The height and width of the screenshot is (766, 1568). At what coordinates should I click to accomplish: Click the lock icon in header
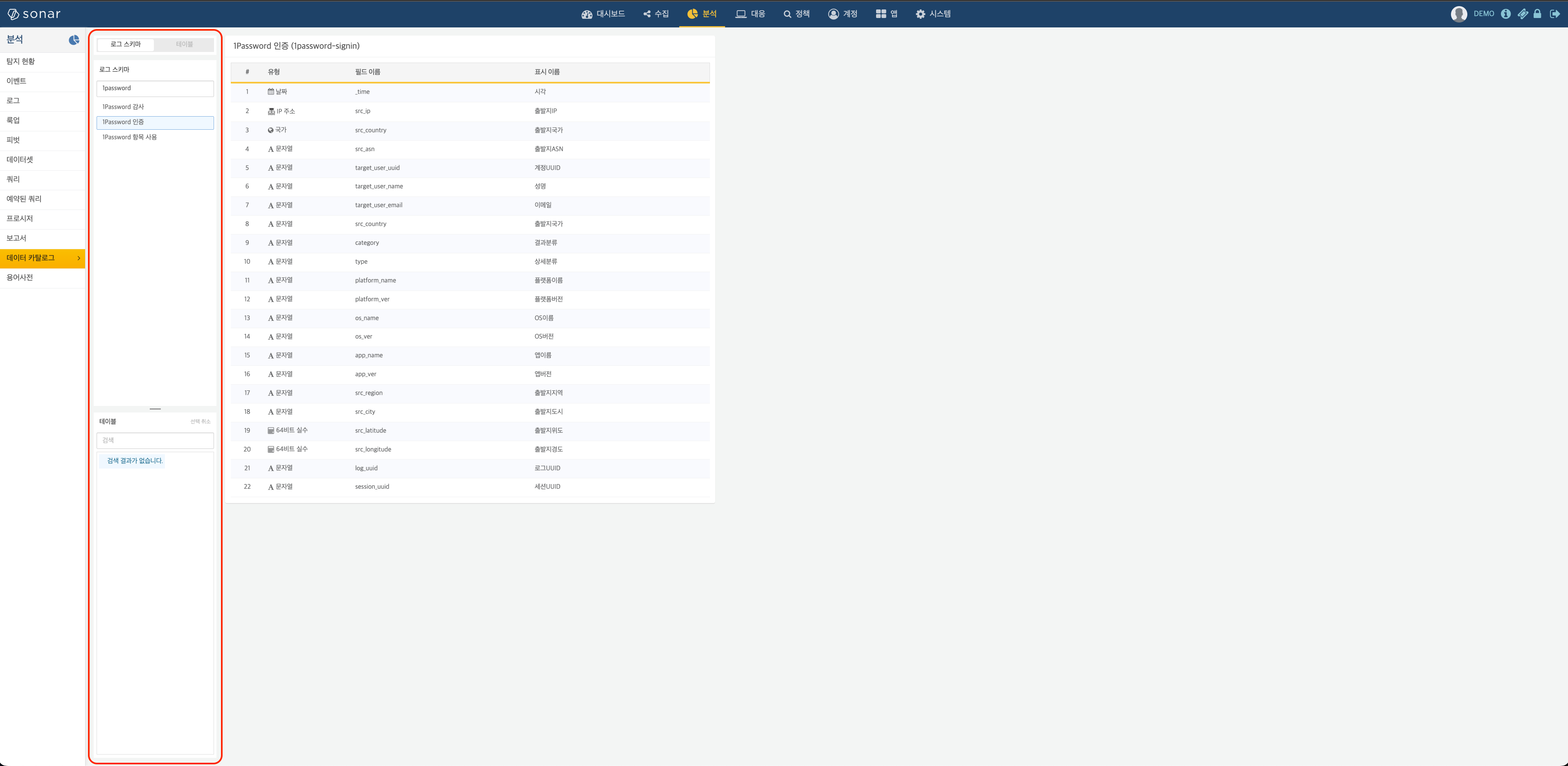(x=1537, y=14)
